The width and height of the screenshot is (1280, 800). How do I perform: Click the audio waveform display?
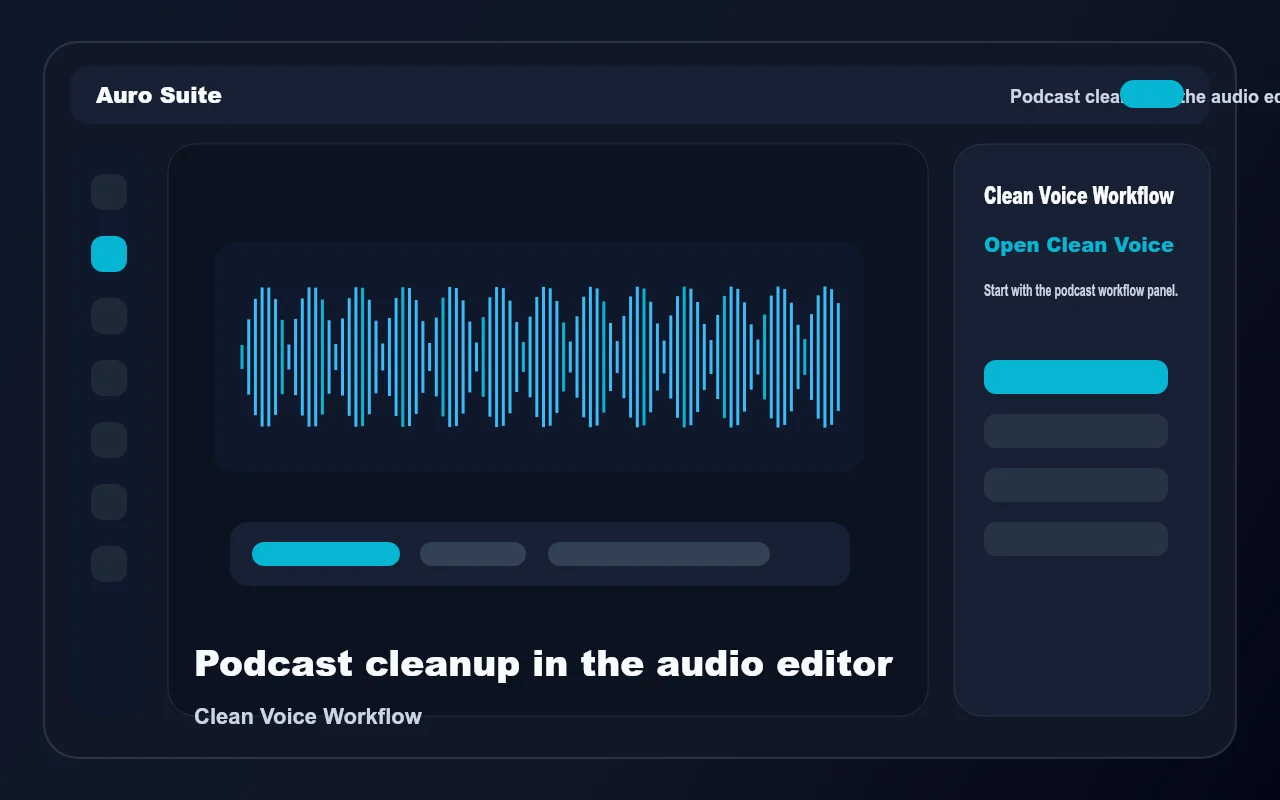[539, 357]
